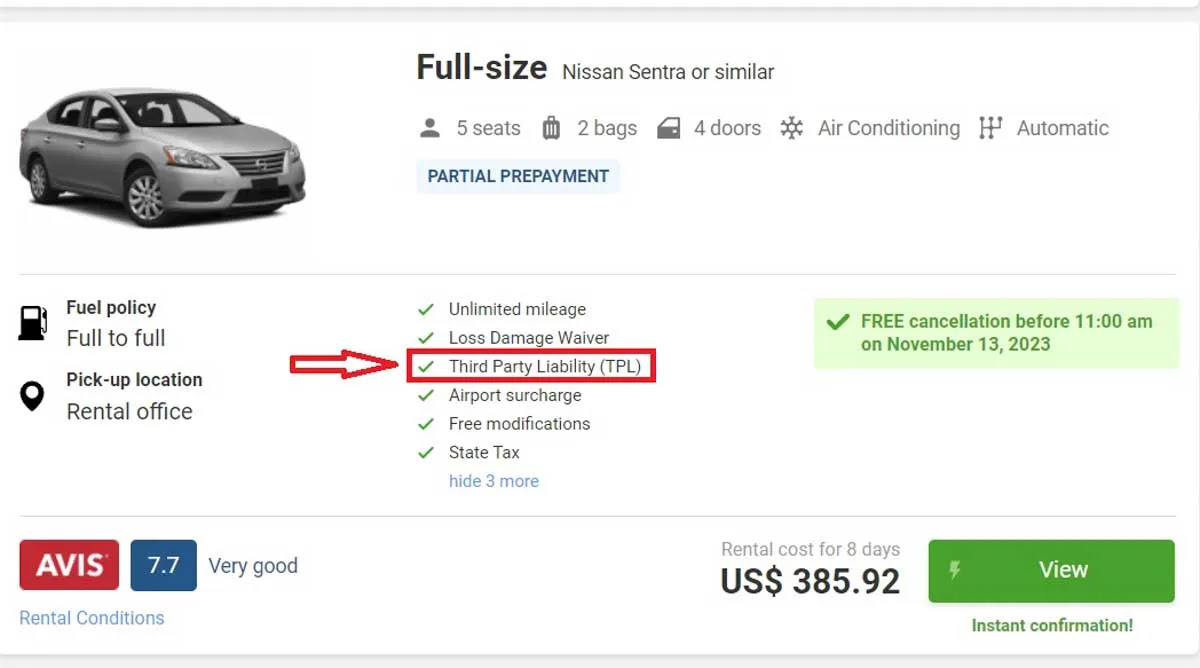Collapse list with 'hide 3 more'
1200x668 pixels.
point(493,481)
